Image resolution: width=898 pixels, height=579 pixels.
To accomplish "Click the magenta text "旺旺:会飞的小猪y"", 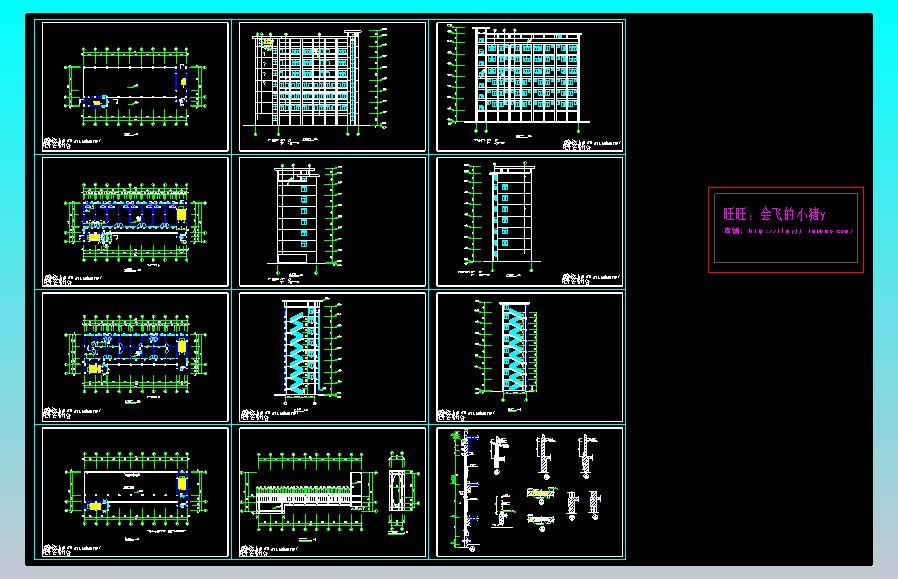I will point(774,215).
